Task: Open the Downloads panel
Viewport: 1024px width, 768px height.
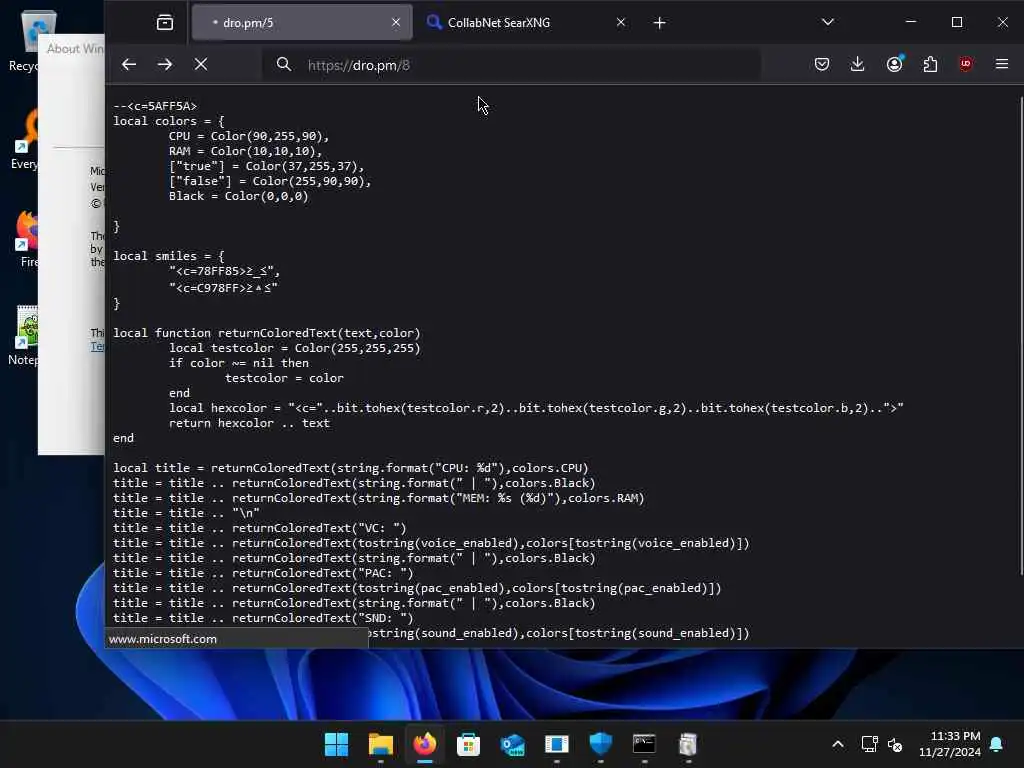Action: tap(857, 64)
